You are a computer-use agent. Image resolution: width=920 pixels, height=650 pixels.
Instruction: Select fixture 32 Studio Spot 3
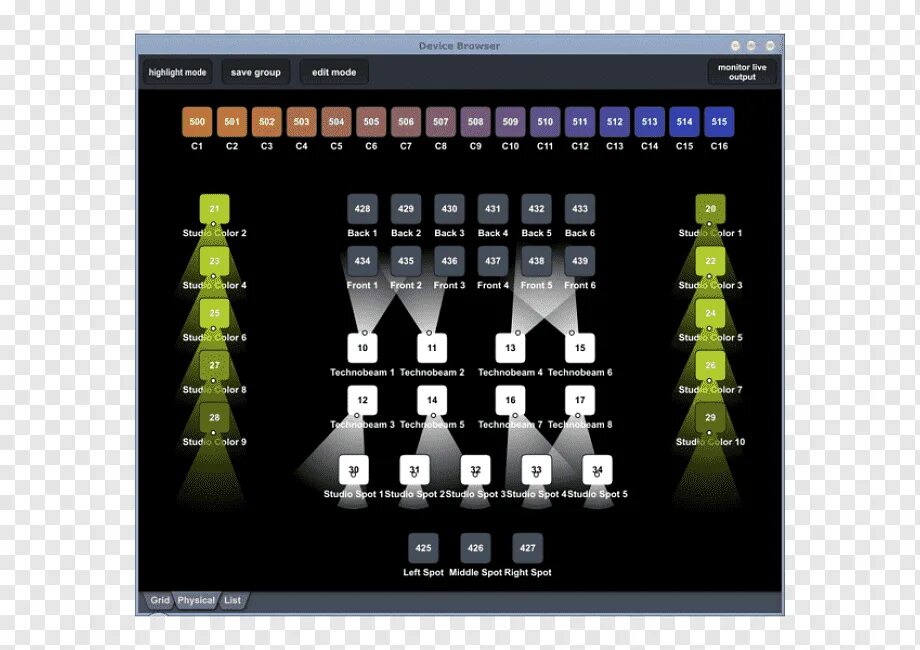tap(476, 470)
